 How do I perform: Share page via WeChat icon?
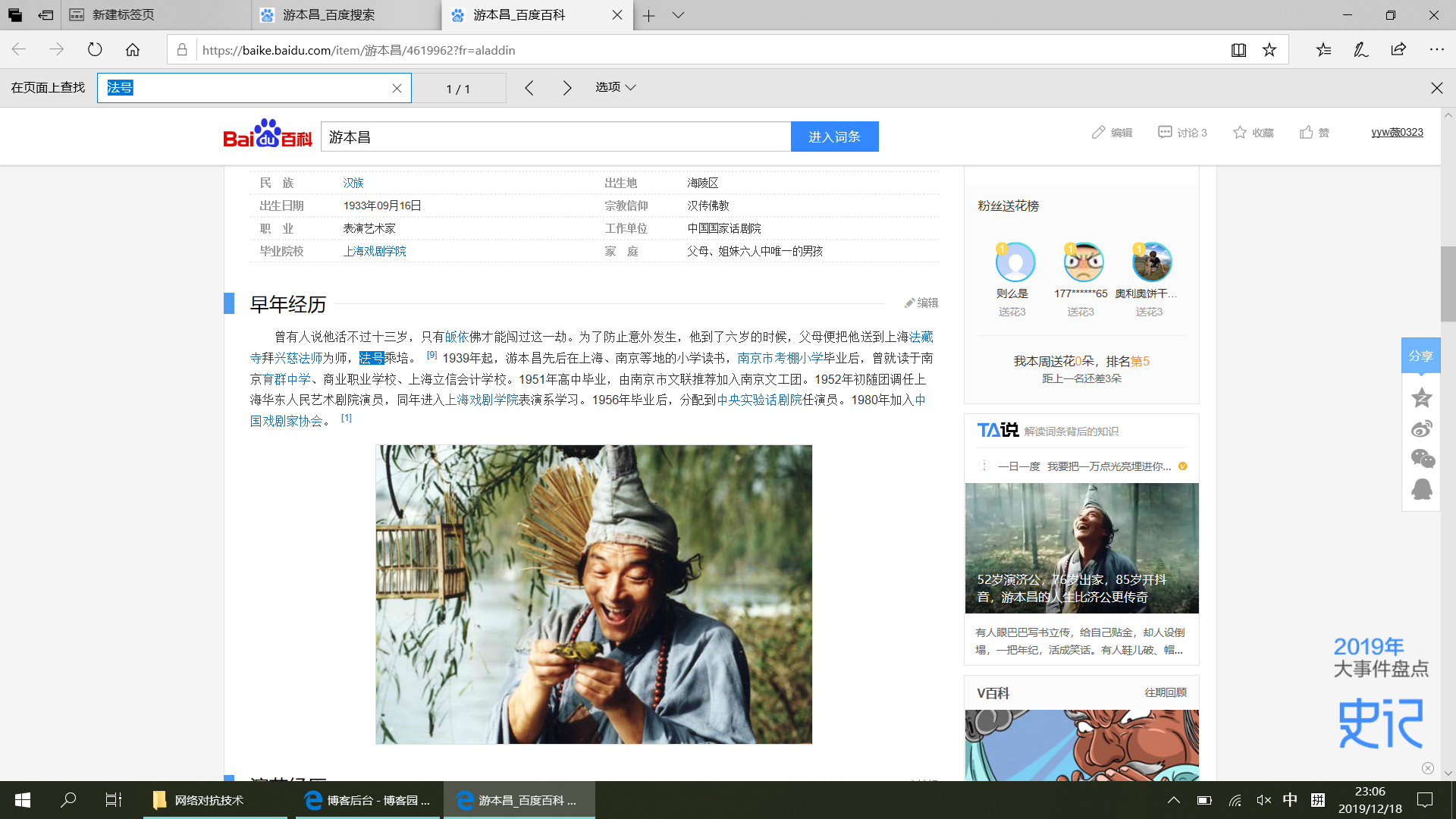[x=1421, y=459]
